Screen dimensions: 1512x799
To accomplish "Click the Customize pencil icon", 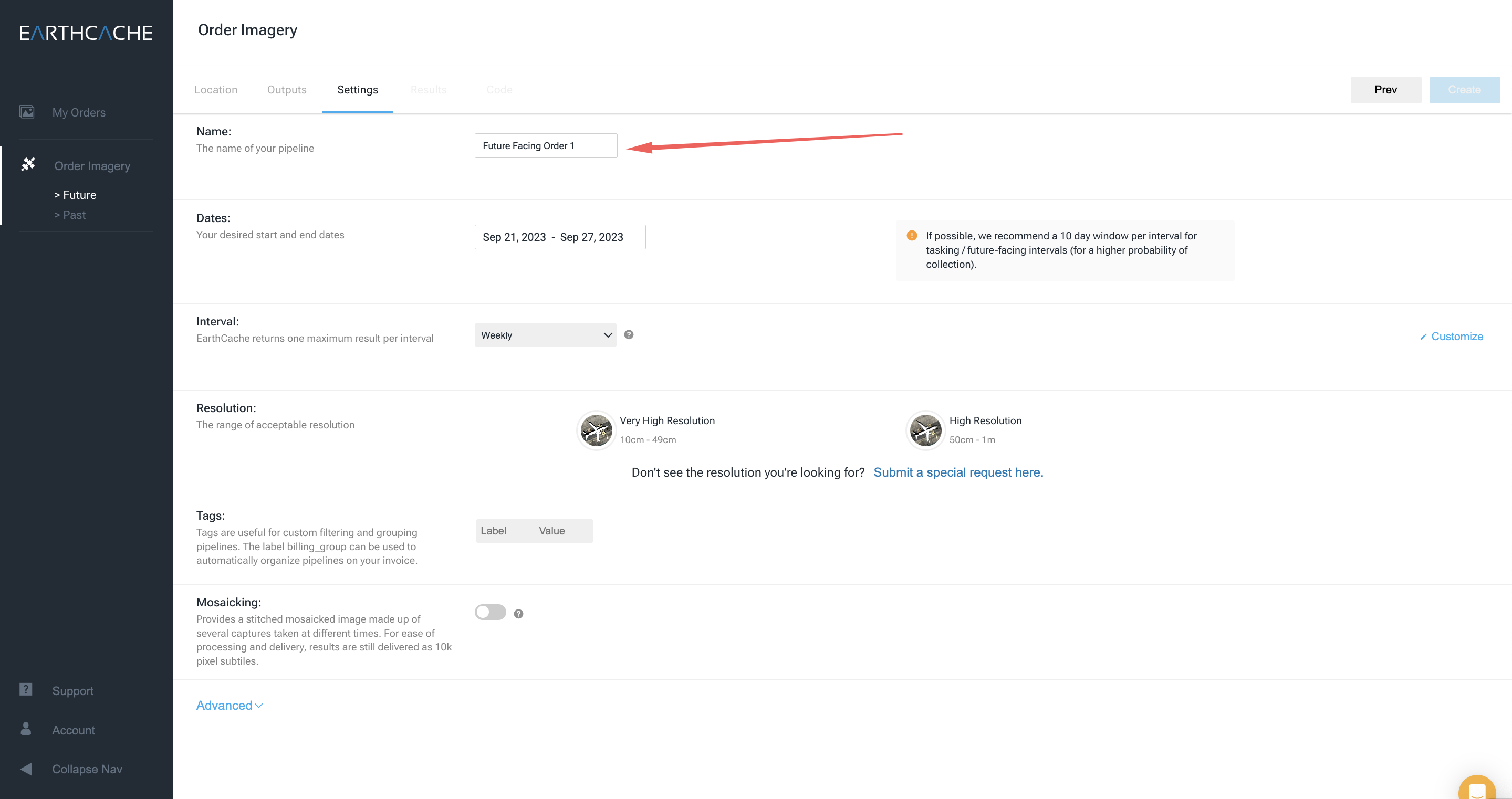I will pos(1423,337).
